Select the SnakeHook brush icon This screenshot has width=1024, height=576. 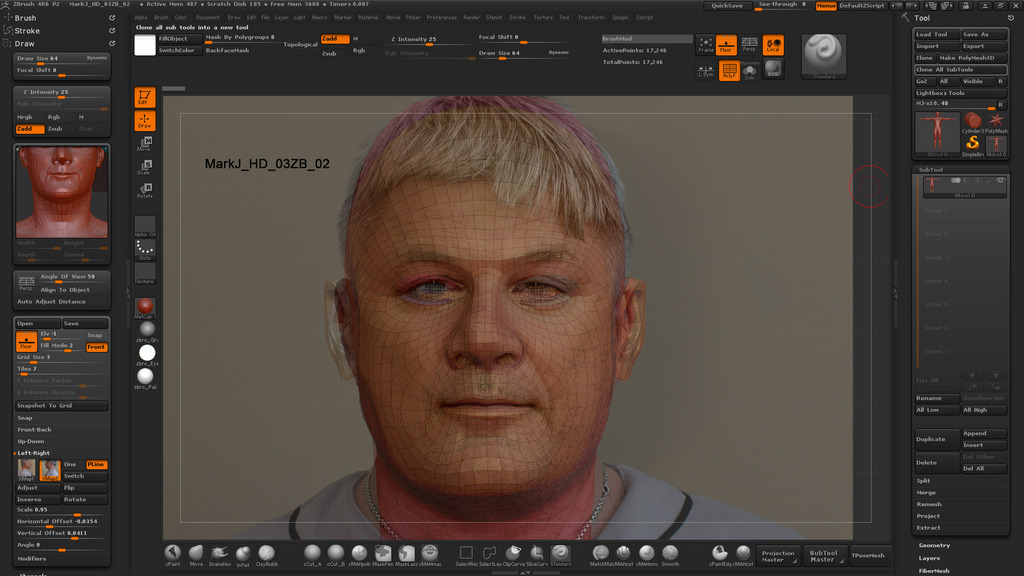coord(219,554)
